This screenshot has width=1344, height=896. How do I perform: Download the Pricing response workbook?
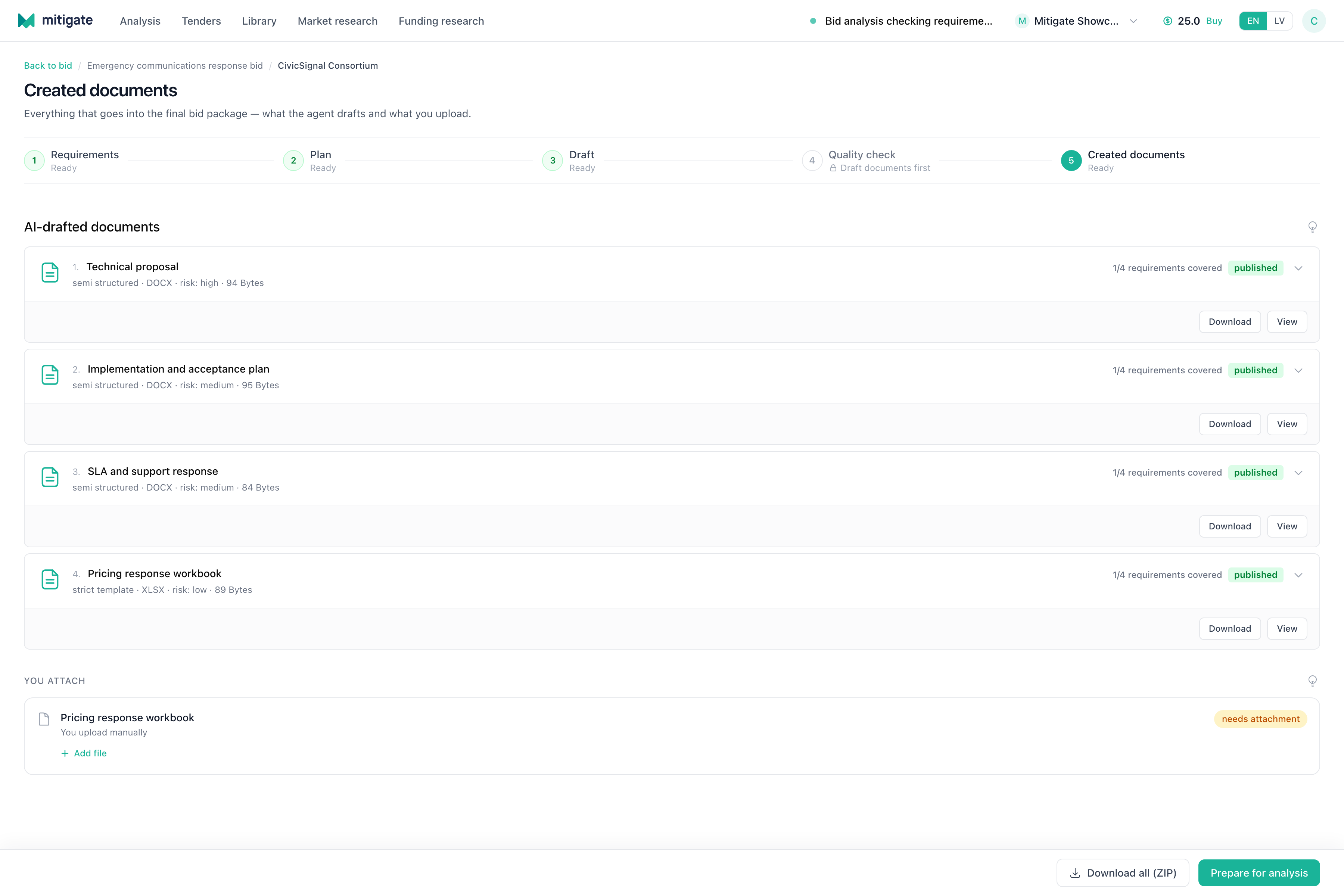point(1230,629)
